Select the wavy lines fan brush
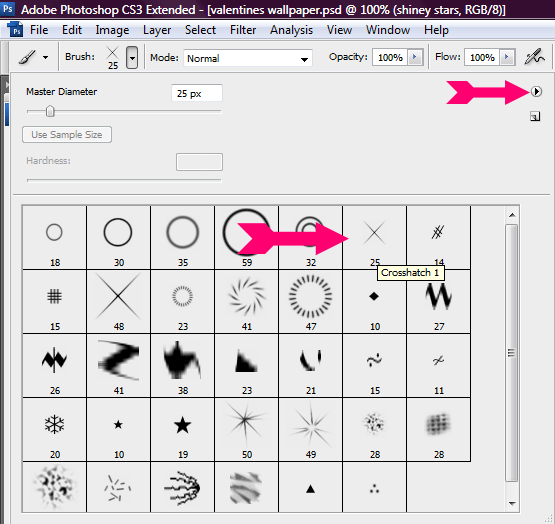 click(183, 487)
